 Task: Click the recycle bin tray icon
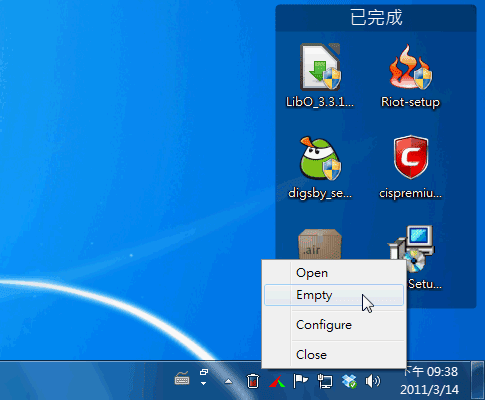(253, 381)
